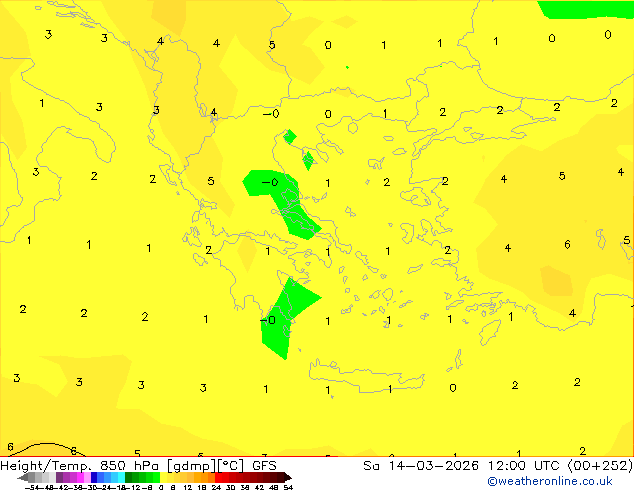Click the gray arrow at legend's cold end
The height and width of the screenshot is (490, 634).
click(22, 477)
